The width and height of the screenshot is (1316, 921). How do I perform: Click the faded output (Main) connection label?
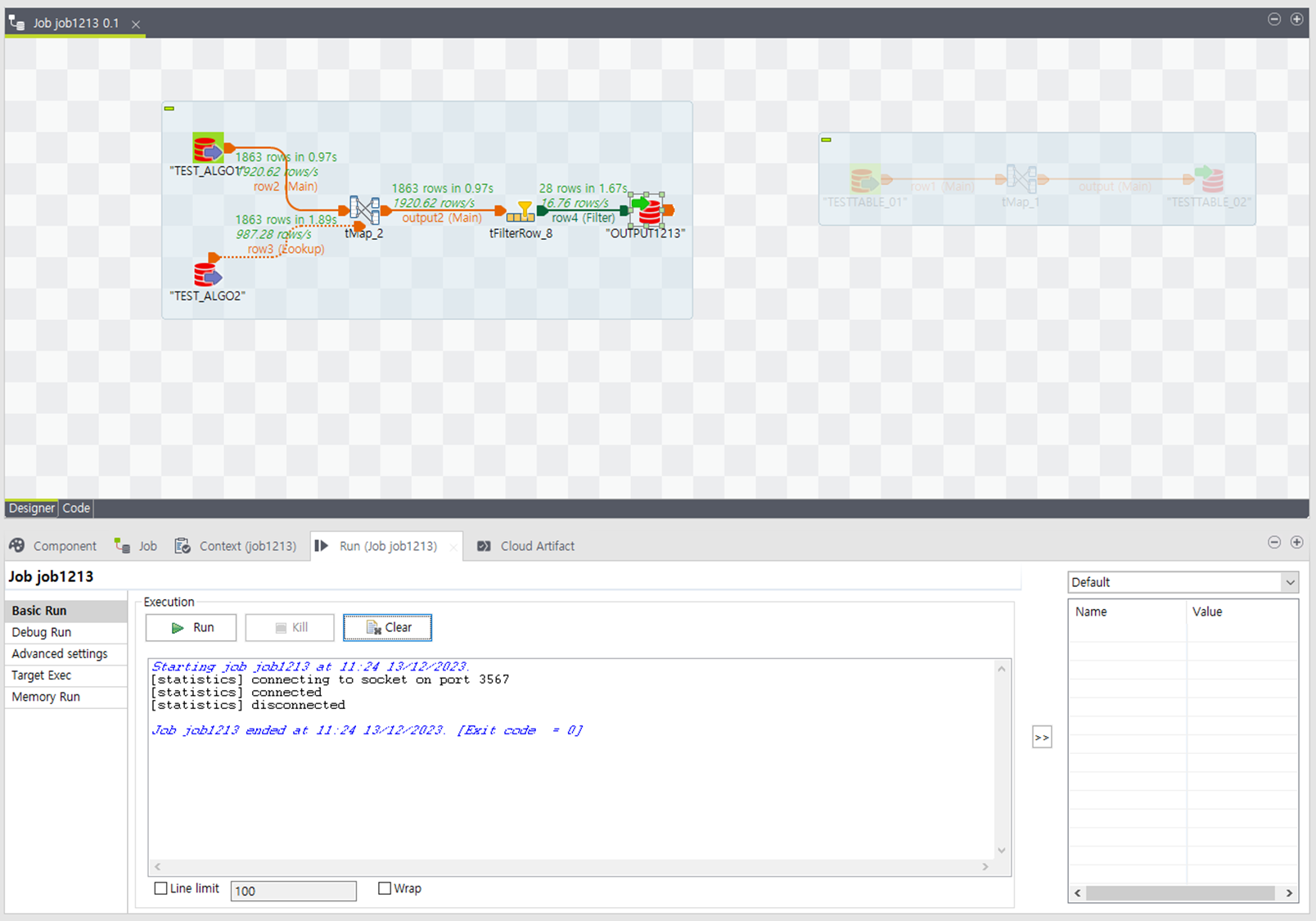1115,187
